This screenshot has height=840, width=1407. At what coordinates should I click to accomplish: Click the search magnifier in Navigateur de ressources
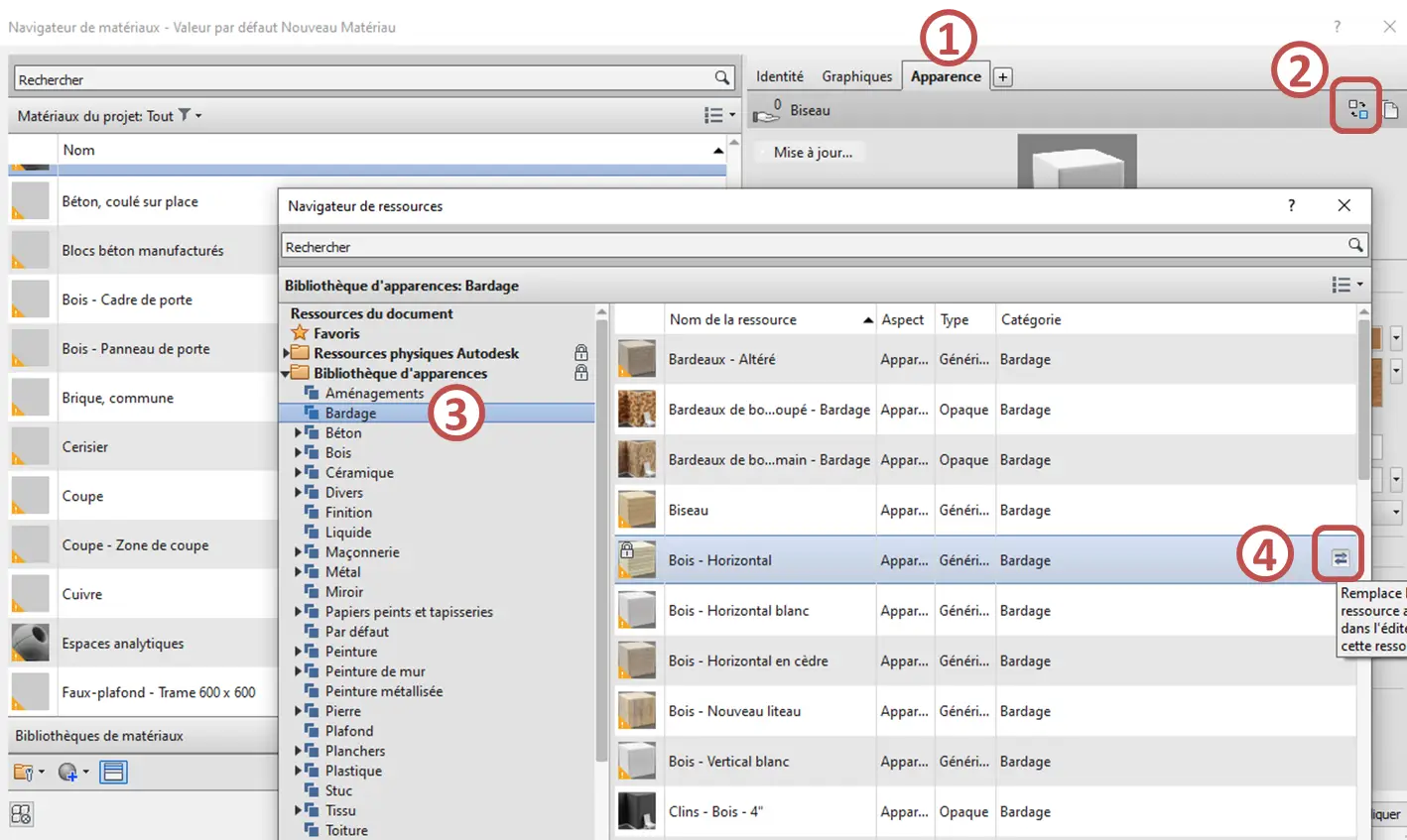pos(1355,245)
